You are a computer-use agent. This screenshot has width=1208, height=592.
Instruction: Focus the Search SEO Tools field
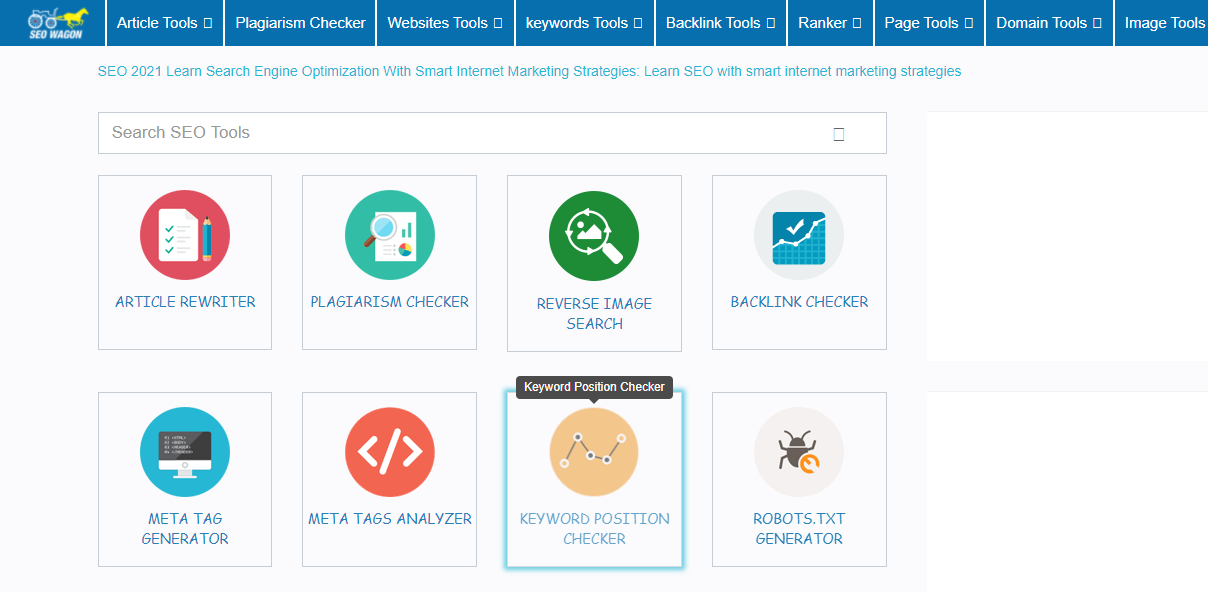(492, 133)
